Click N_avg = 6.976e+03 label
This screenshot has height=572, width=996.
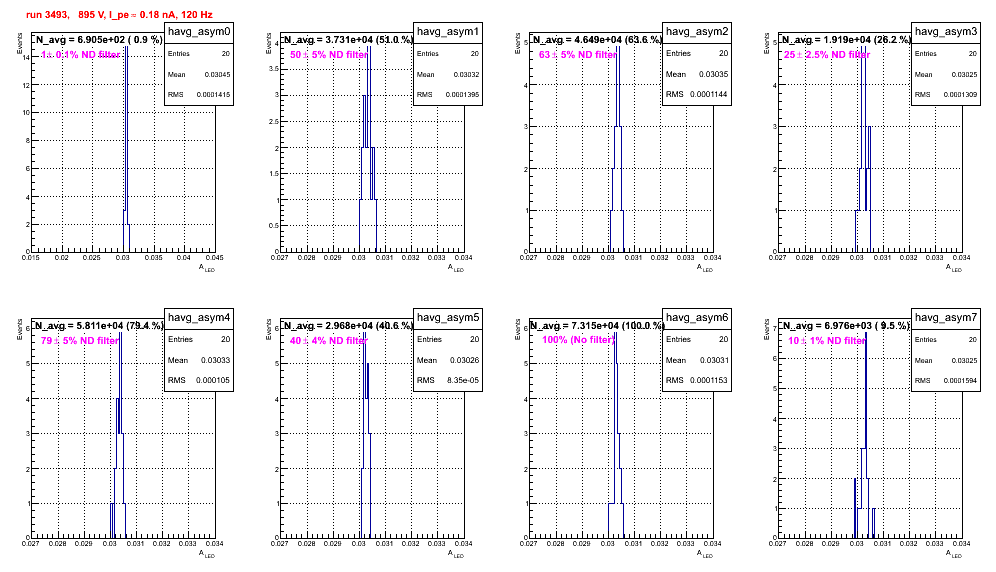(x=845, y=326)
